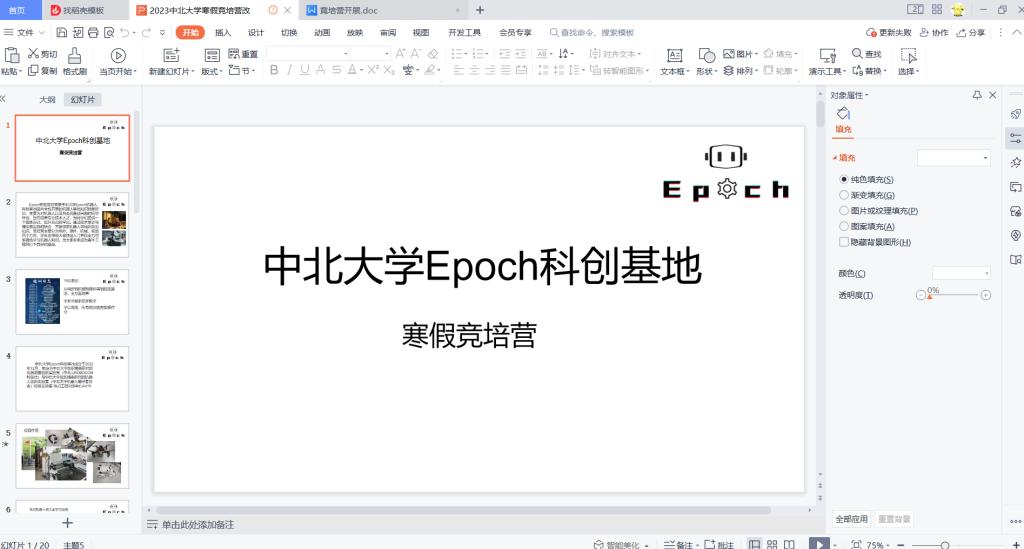This screenshot has height=549, width=1024.
Task: Click the 当页开始 slideshow play icon
Action: (117, 55)
